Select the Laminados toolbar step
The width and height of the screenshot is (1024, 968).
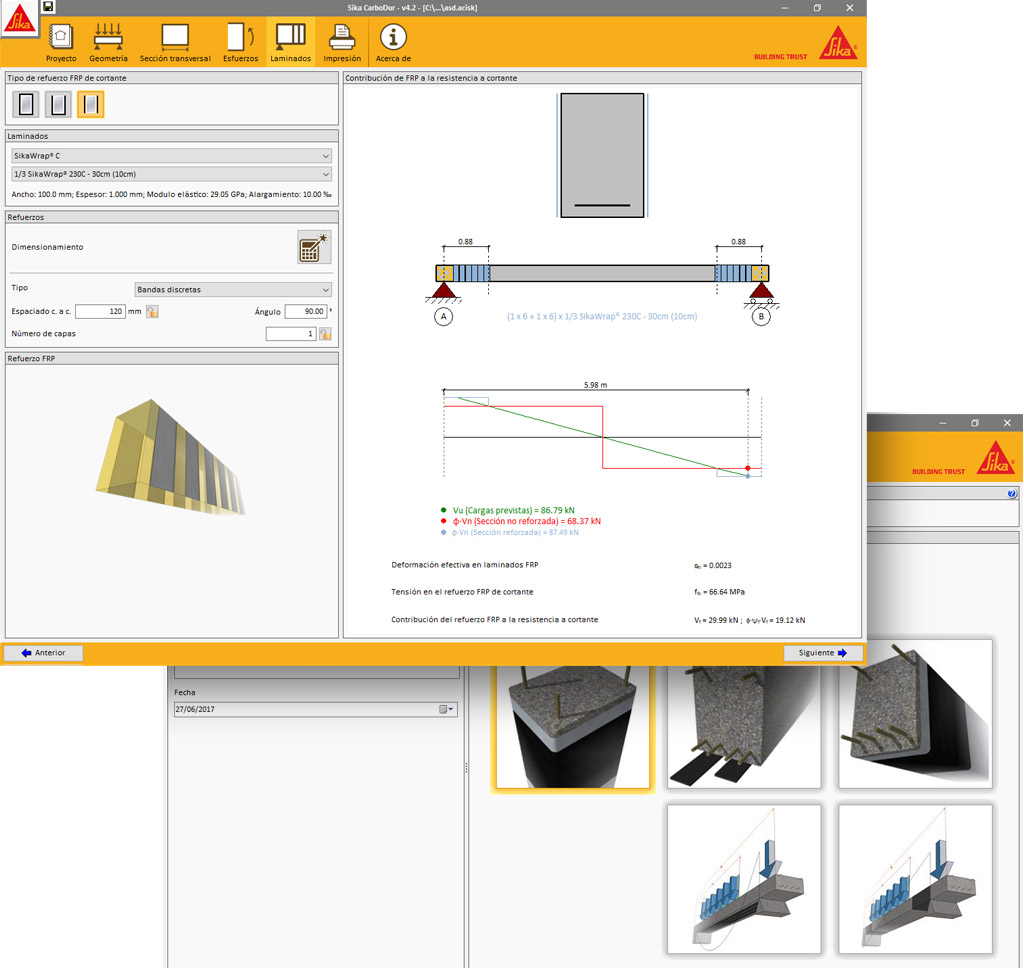pyautogui.click(x=291, y=42)
